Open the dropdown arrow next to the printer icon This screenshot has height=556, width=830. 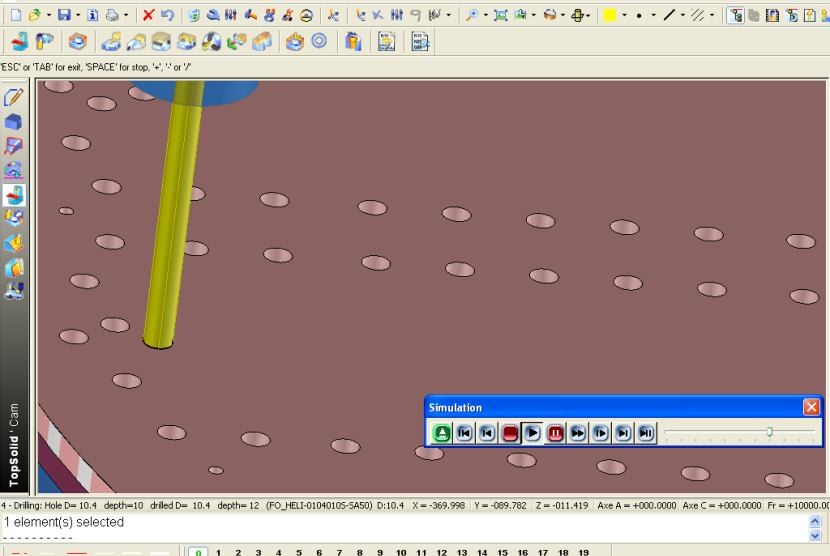126,15
